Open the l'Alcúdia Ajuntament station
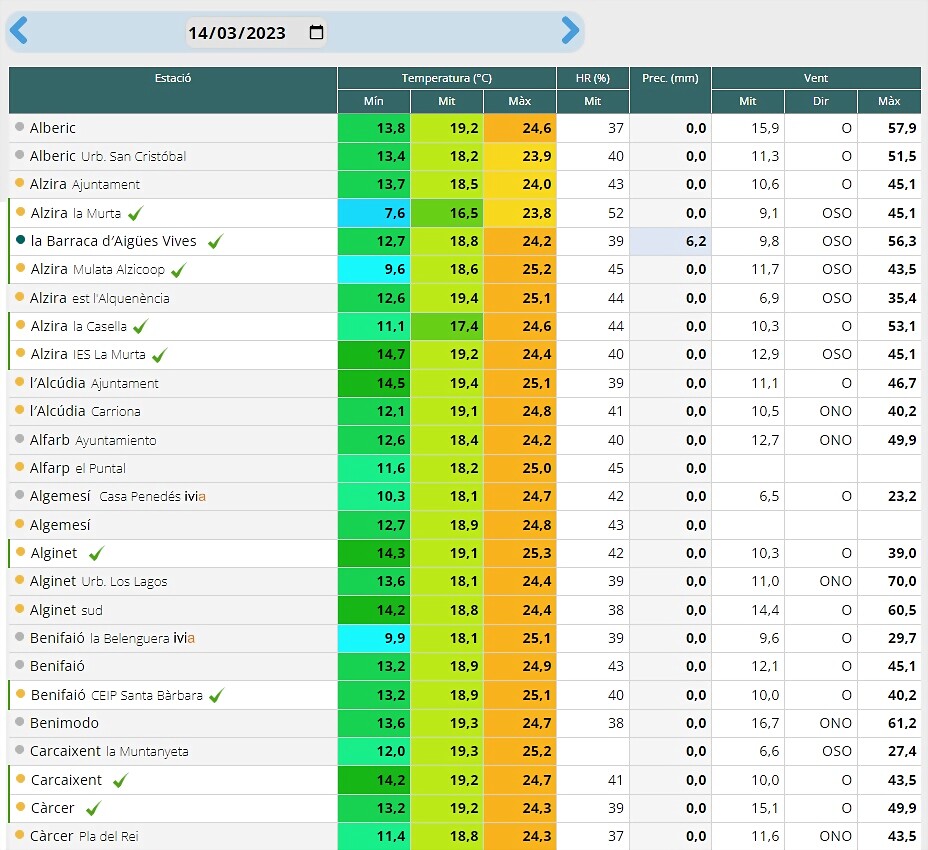 point(94,383)
